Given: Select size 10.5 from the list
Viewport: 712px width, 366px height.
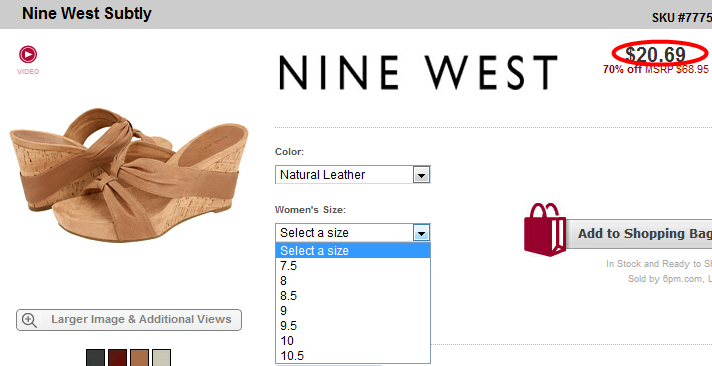Looking at the screenshot, I should 353,356.
